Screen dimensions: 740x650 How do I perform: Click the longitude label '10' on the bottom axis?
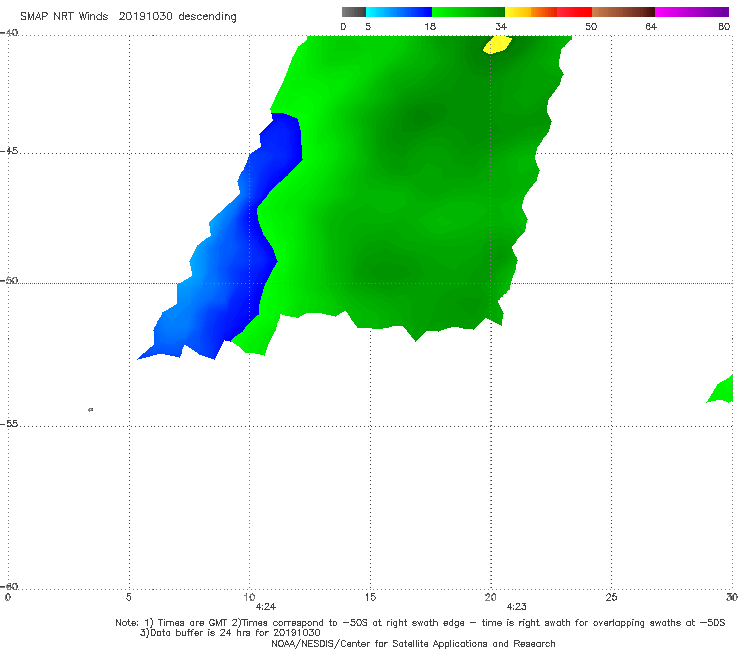(x=249, y=598)
